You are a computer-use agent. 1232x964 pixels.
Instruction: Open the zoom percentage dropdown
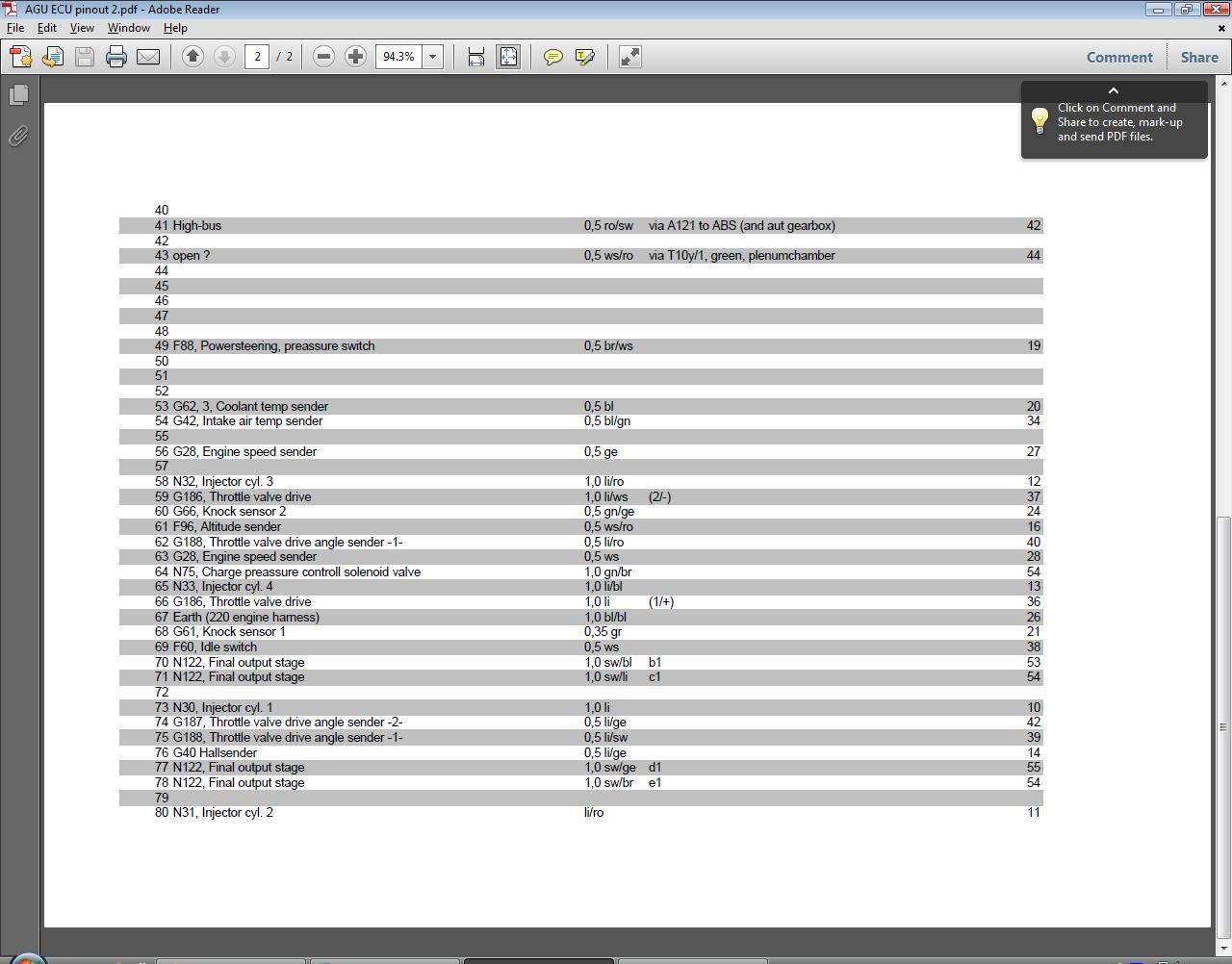[432, 57]
